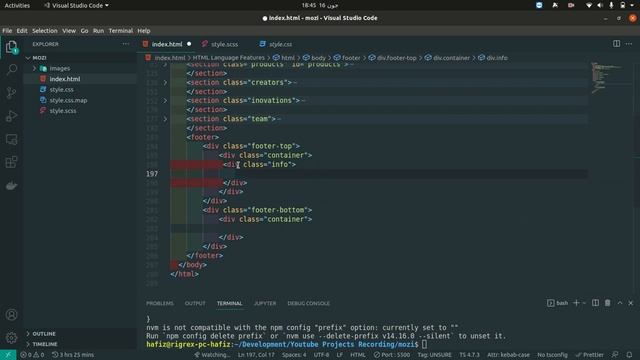Click the remote window indicator in status bar

(x=8, y=355)
